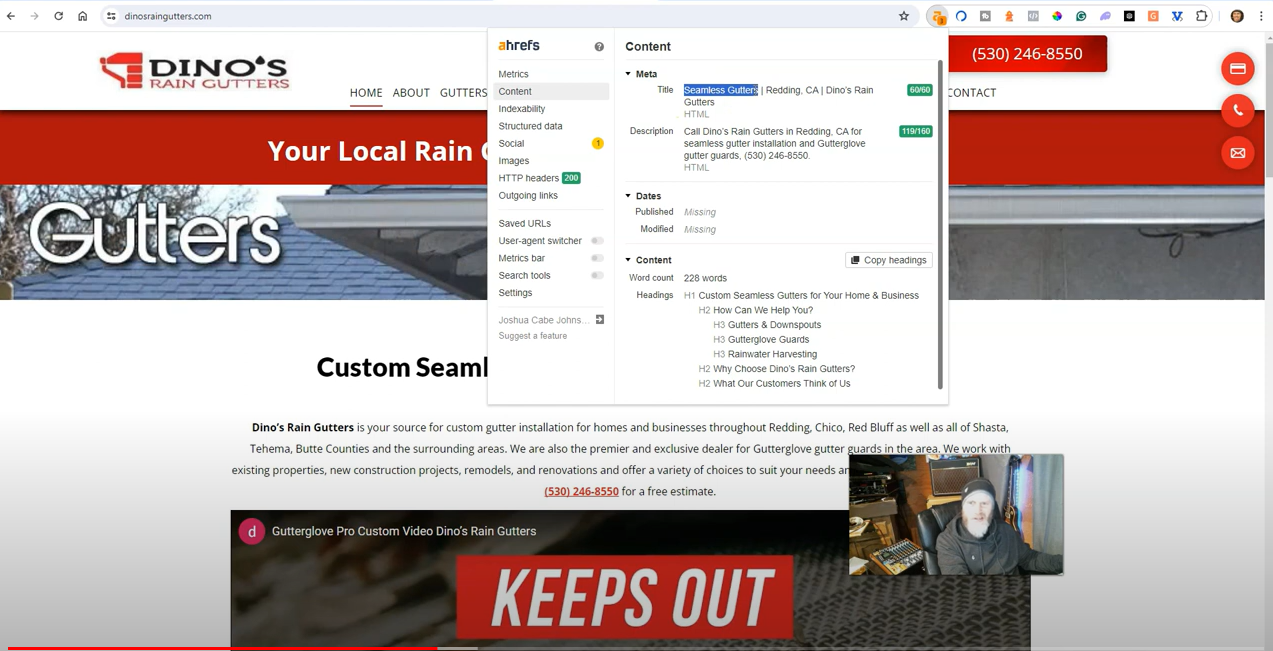This screenshot has height=651, width=1273.
Task: Click the video title Gutterglove Pro Custom Video
Action: (404, 531)
